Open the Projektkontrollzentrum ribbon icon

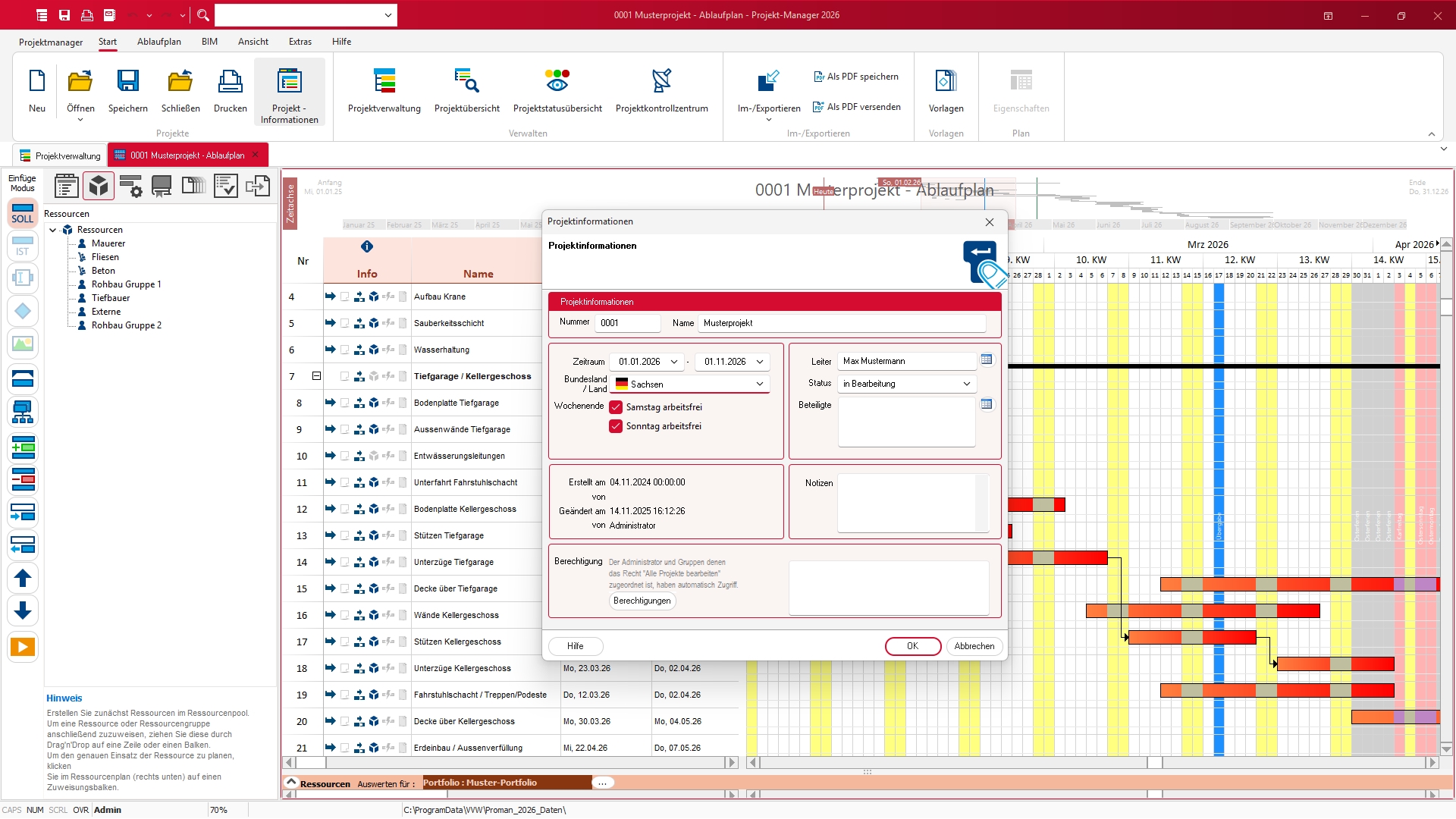[661, 80]
